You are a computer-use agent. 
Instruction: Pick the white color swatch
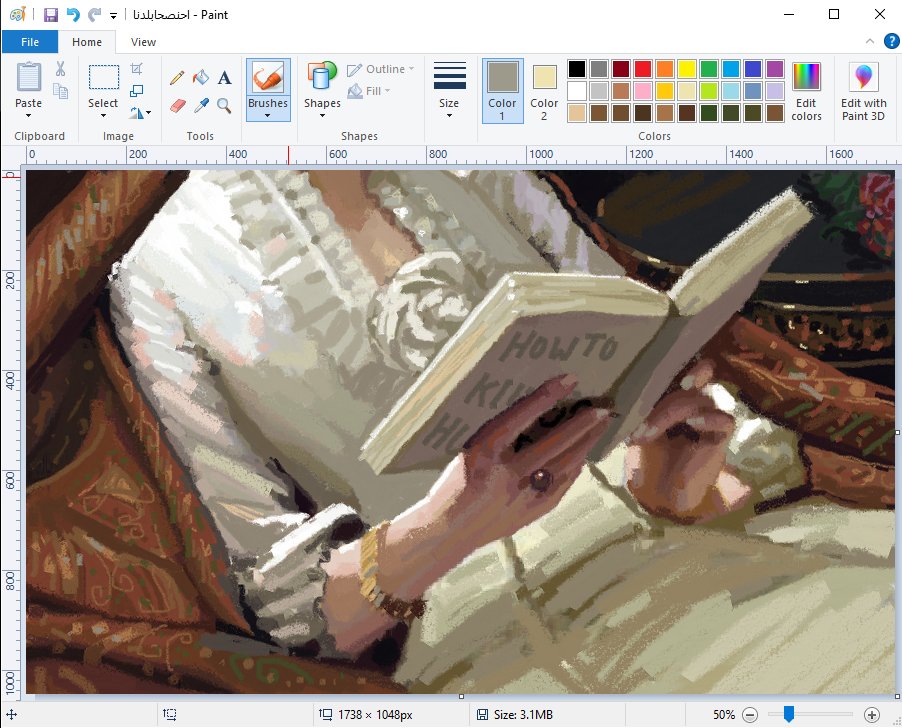click(x=577, y=91)
